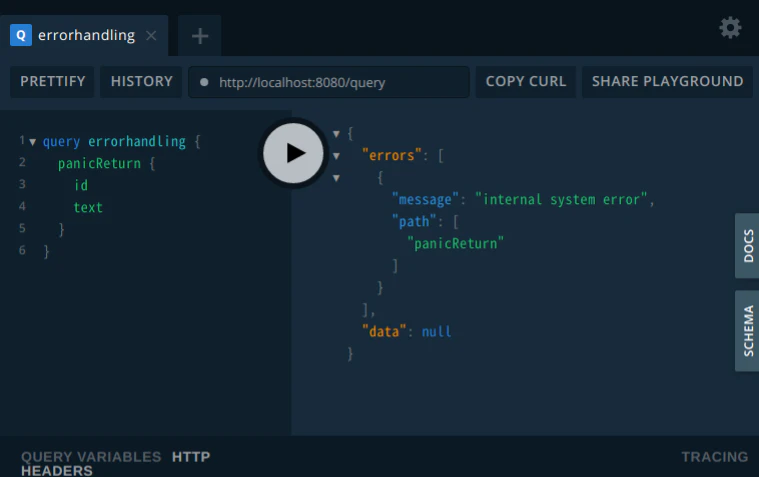Open settings via the gear icon
Image resolution: width=759 pixels, height=477 pixels.
(x=730, y=28)
